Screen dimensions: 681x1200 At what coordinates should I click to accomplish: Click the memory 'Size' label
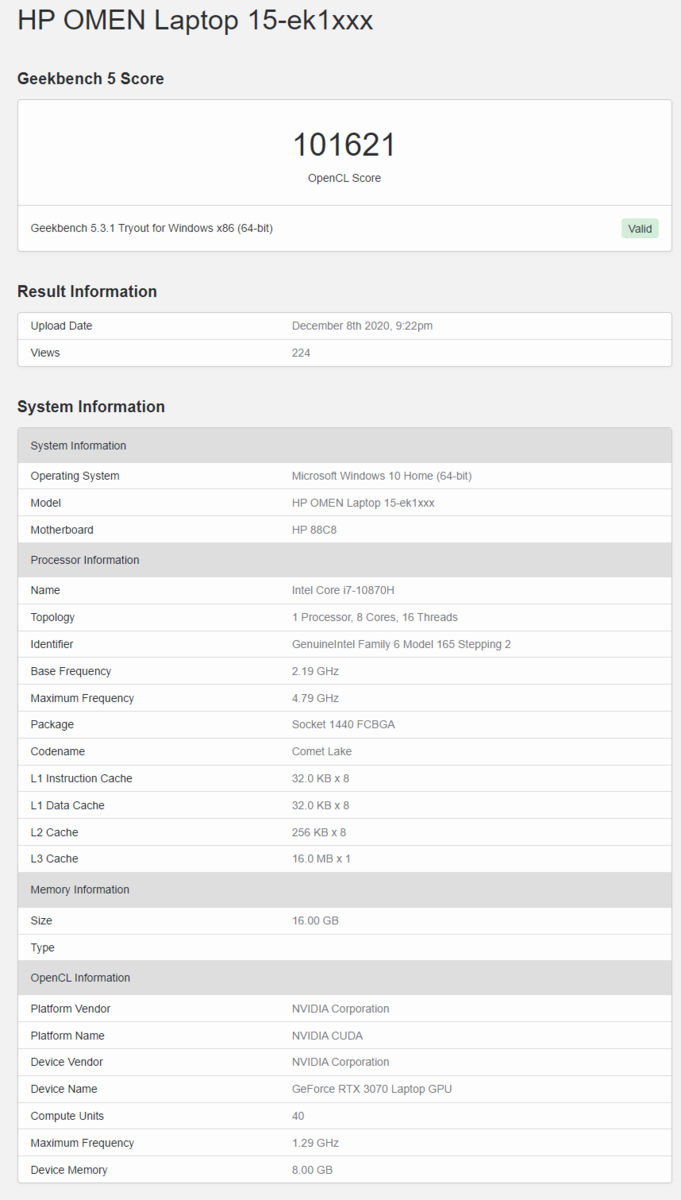tap(41, 920)
